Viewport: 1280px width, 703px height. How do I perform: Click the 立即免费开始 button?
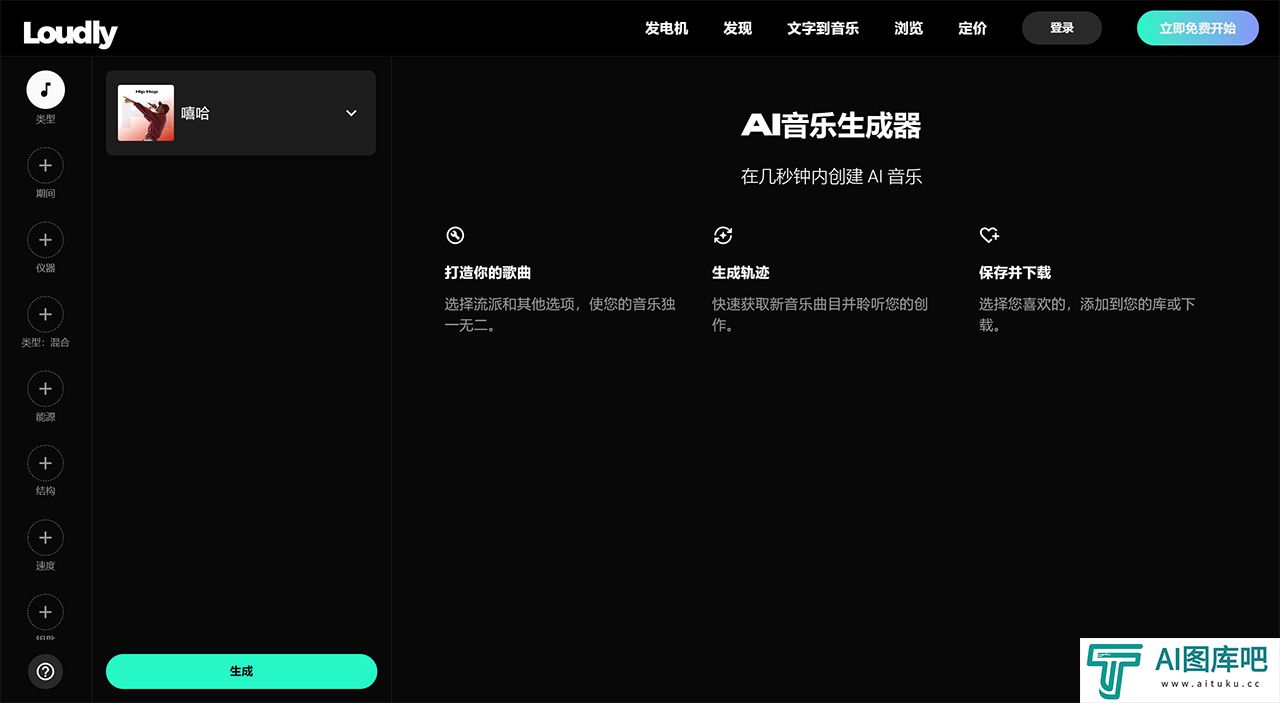(x=1197, y=28)
